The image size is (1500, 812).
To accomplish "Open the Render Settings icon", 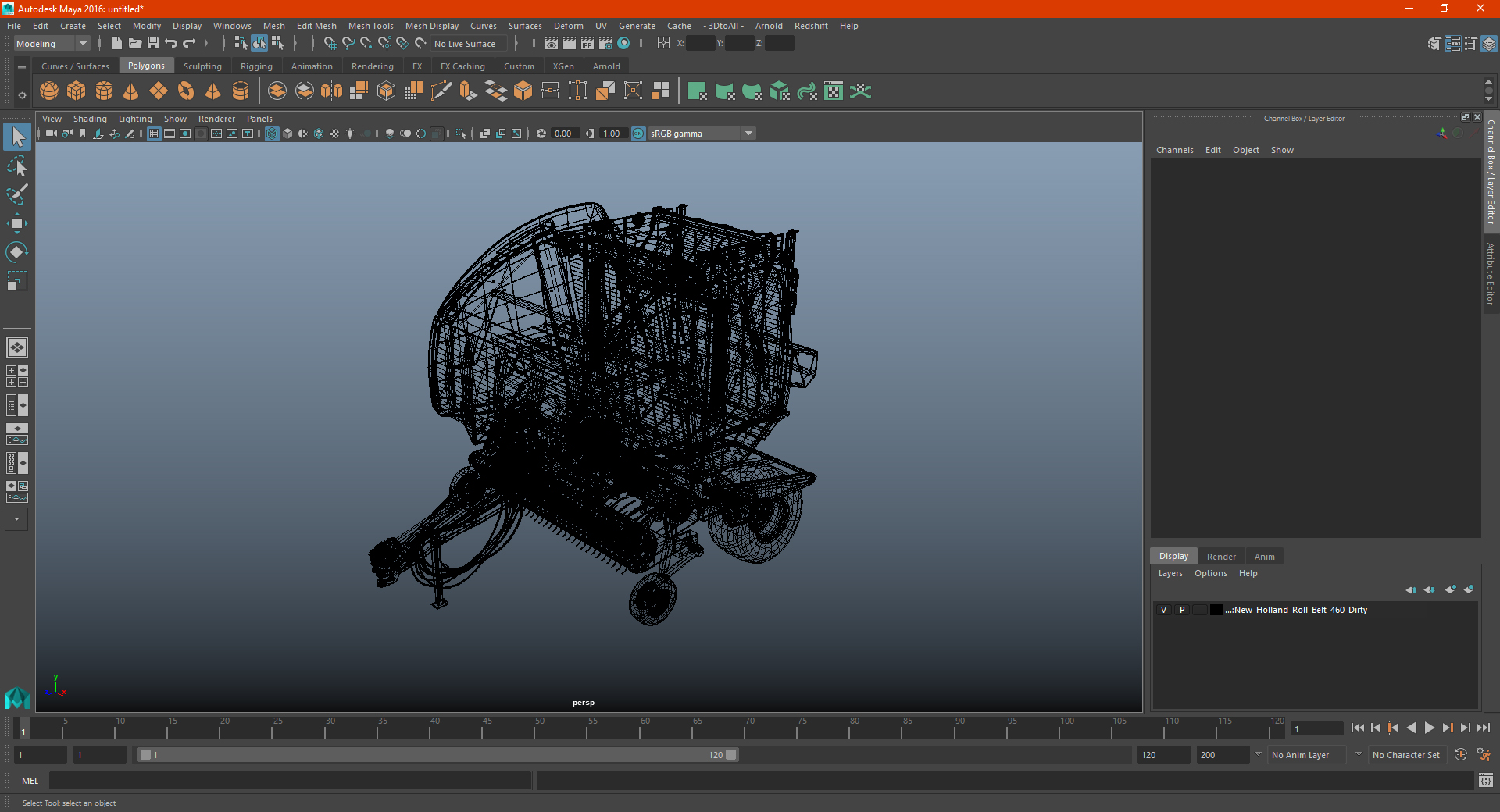I will pos(605,44).
